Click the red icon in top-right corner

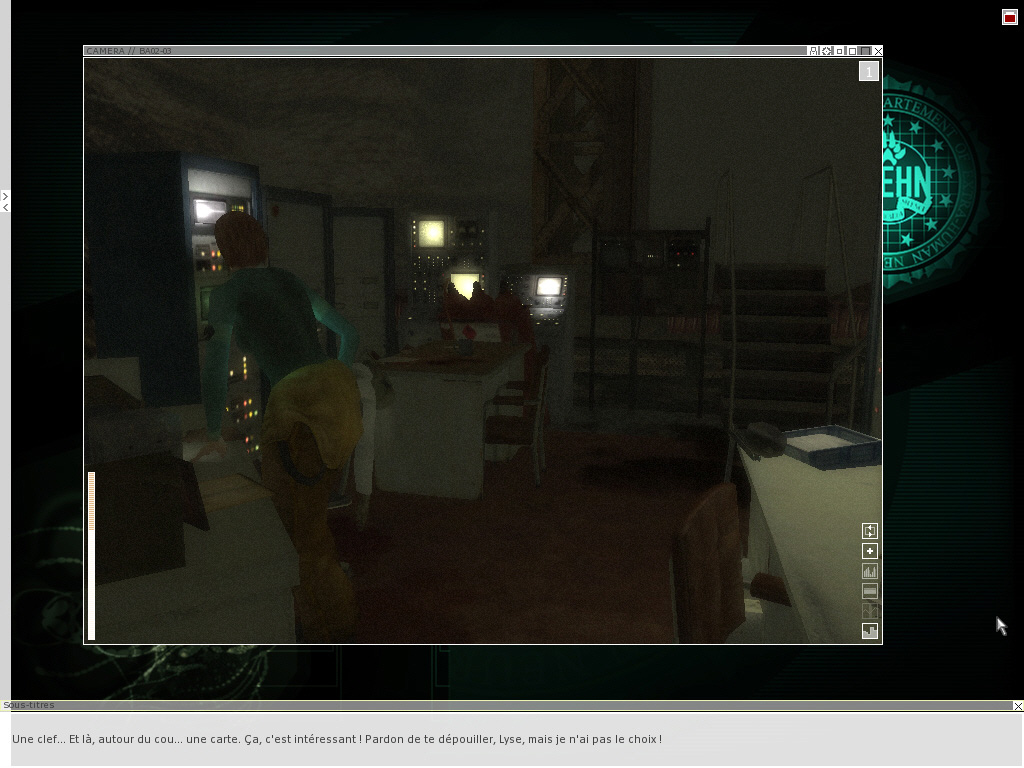1010,17
